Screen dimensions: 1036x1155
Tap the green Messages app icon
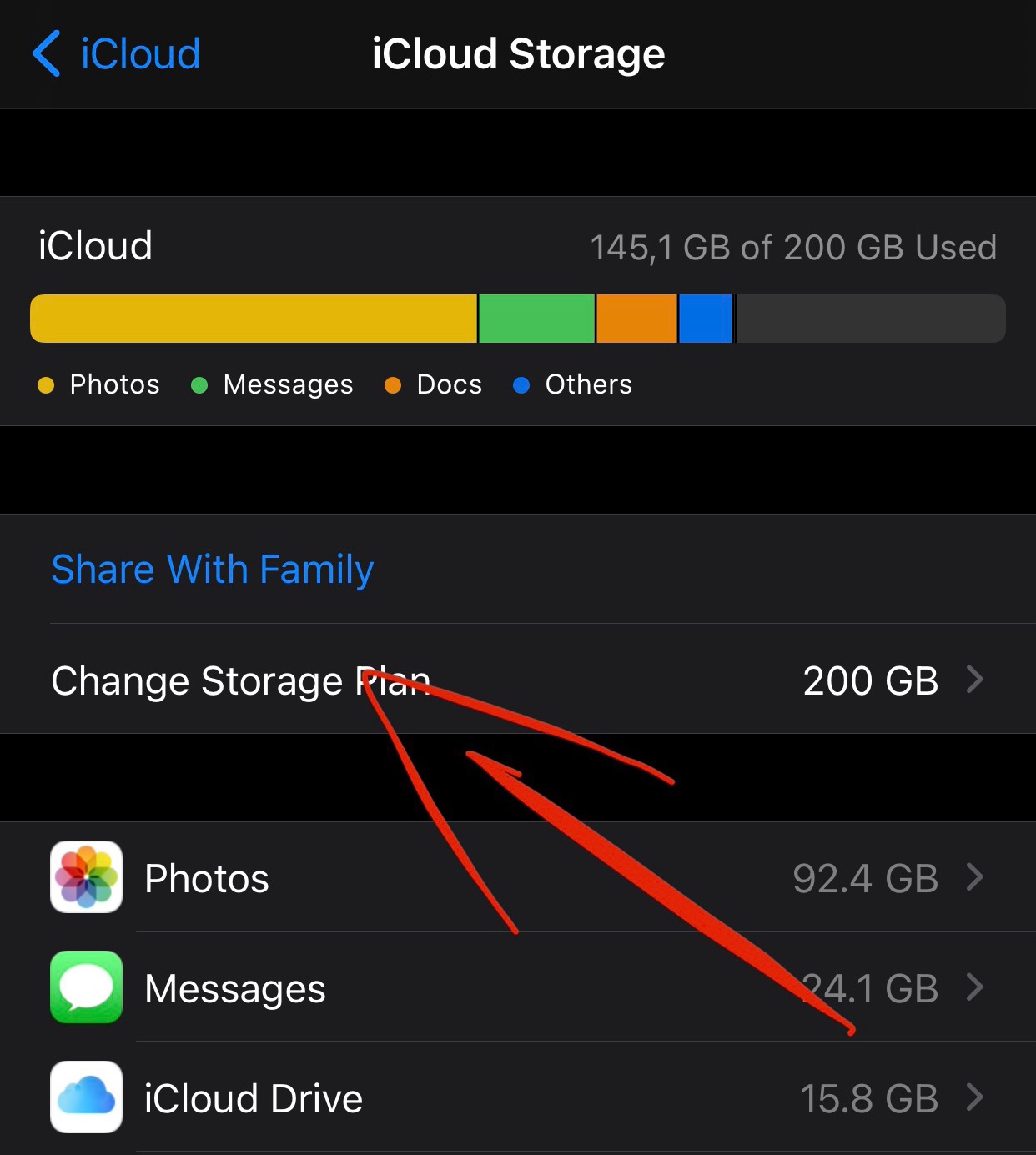point(87,987)
